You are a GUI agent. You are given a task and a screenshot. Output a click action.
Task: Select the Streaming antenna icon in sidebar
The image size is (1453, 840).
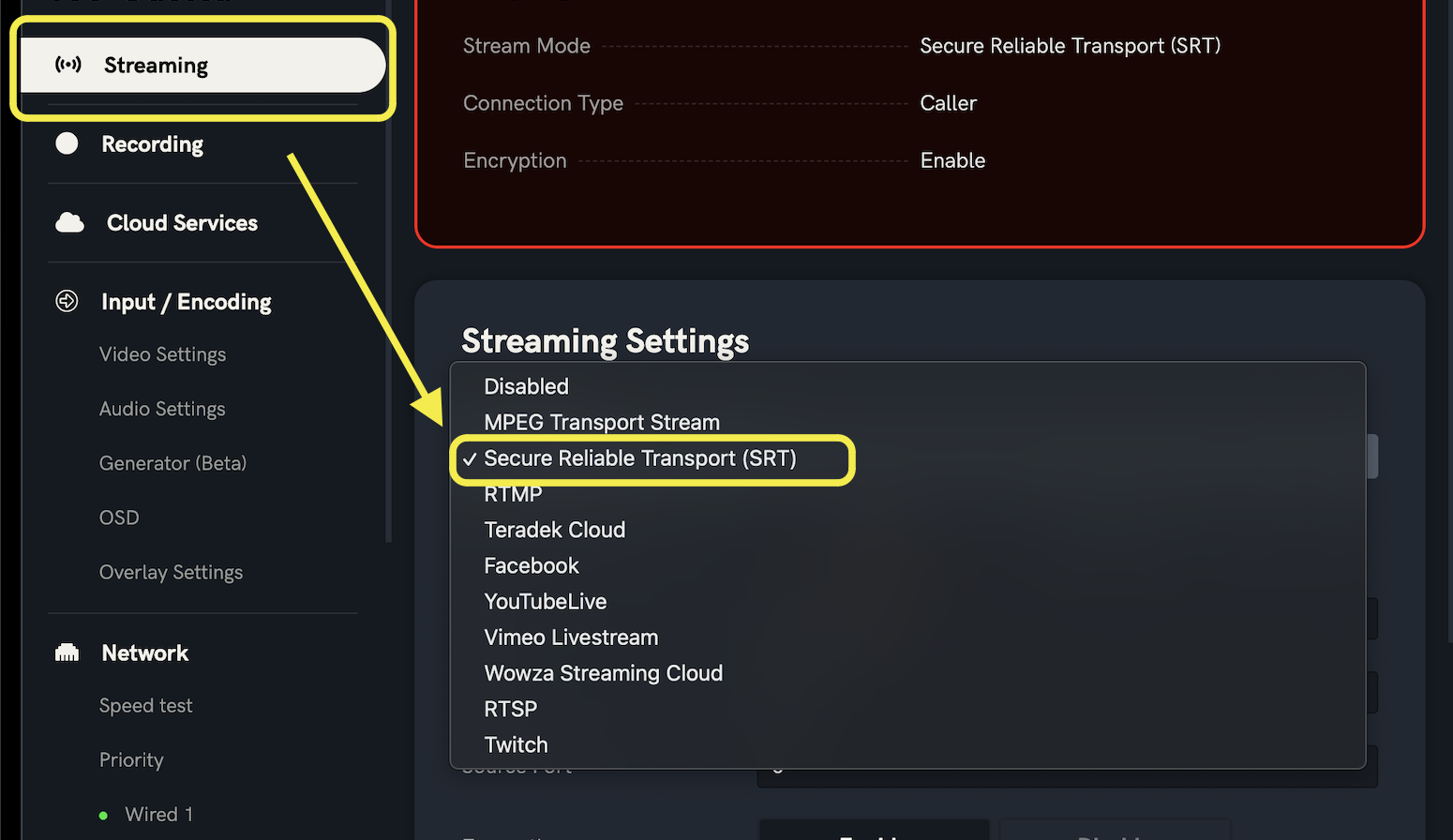(67, 65)
